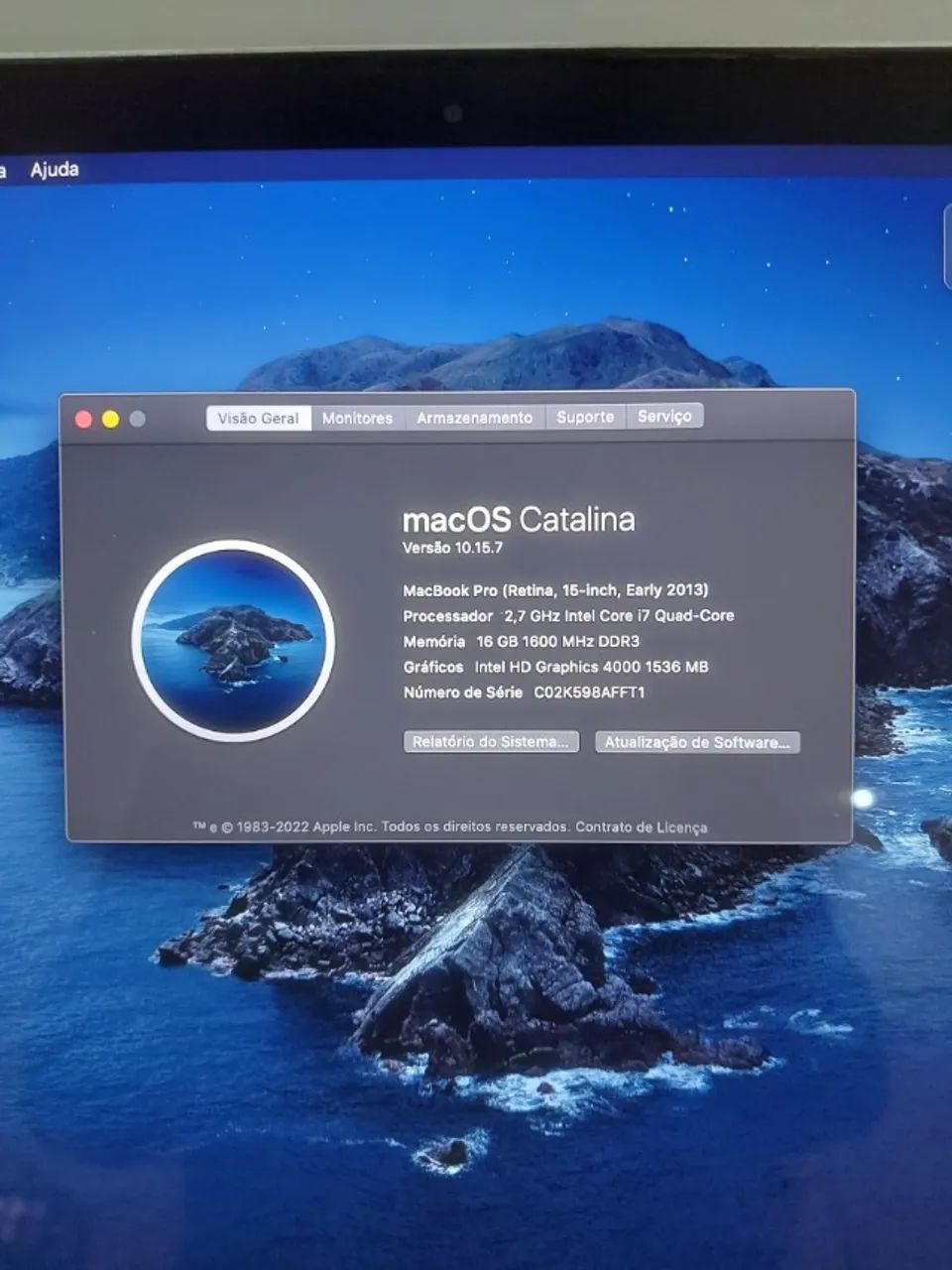
Task: Select the Suporte tab
Action: click(x=585, y=417)
